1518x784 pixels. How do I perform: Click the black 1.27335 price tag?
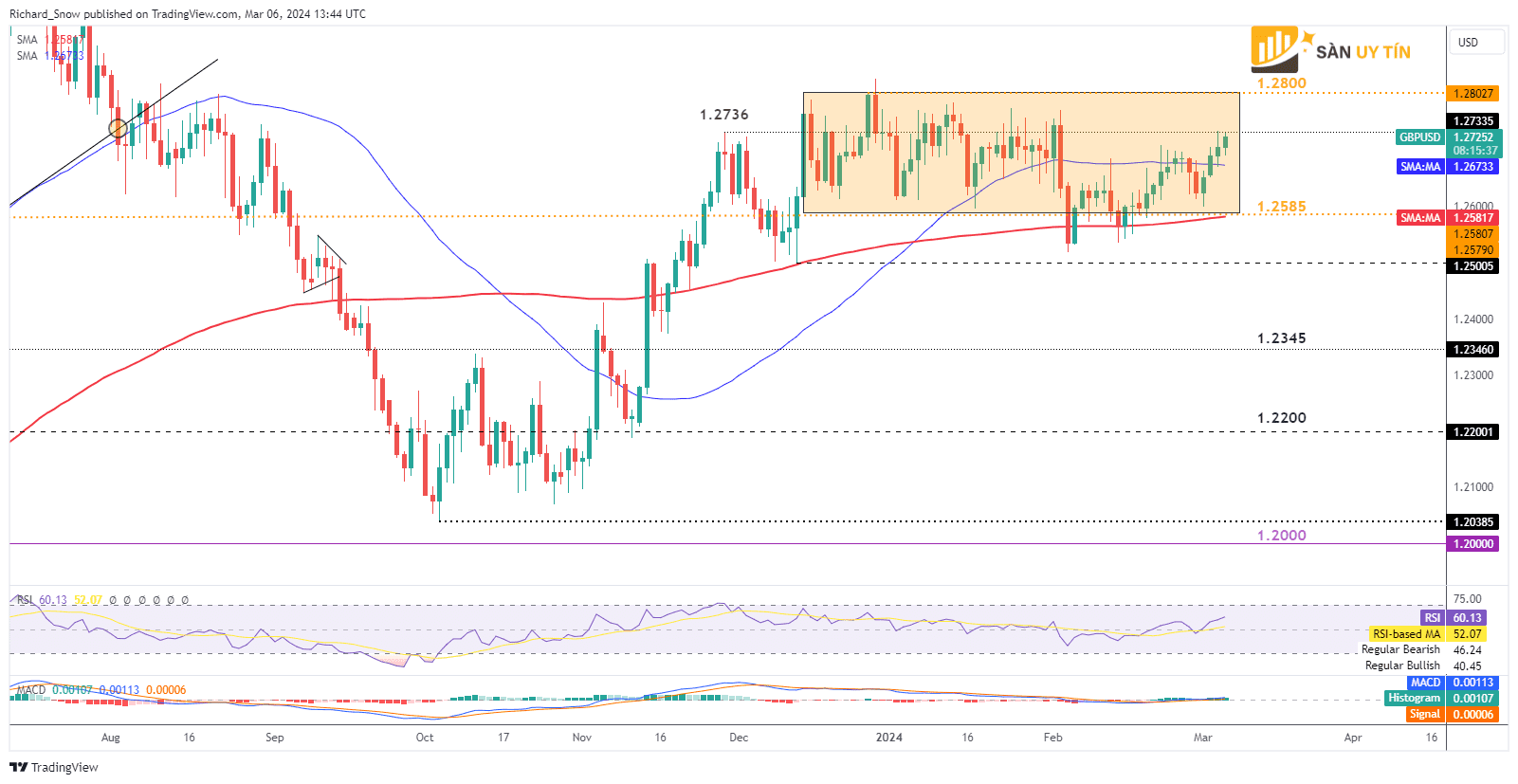1473,120
